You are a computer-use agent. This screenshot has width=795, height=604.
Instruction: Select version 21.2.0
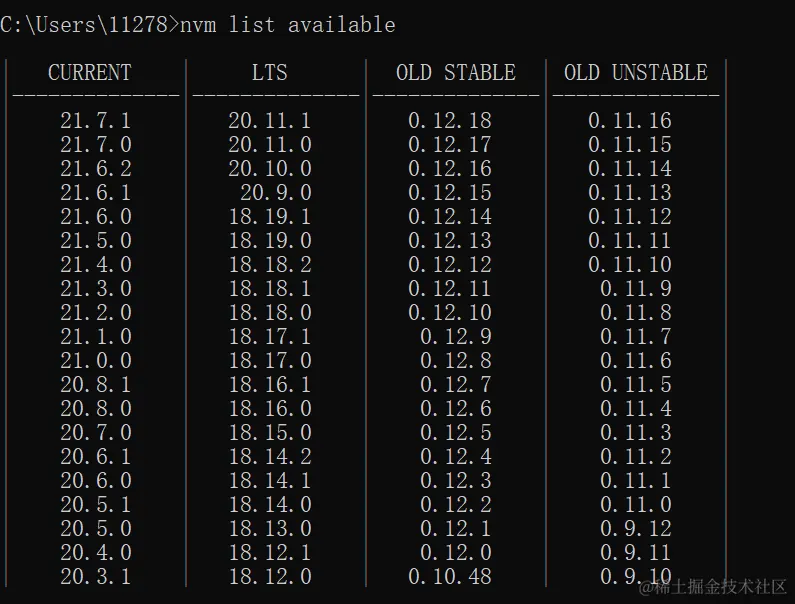pyautogui.click(x=96, y=312)
